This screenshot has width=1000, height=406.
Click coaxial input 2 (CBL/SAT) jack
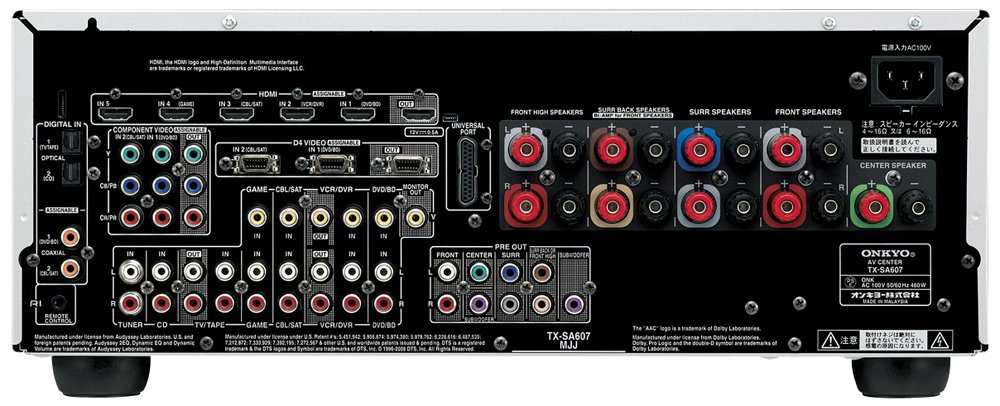tap(70, 268)
